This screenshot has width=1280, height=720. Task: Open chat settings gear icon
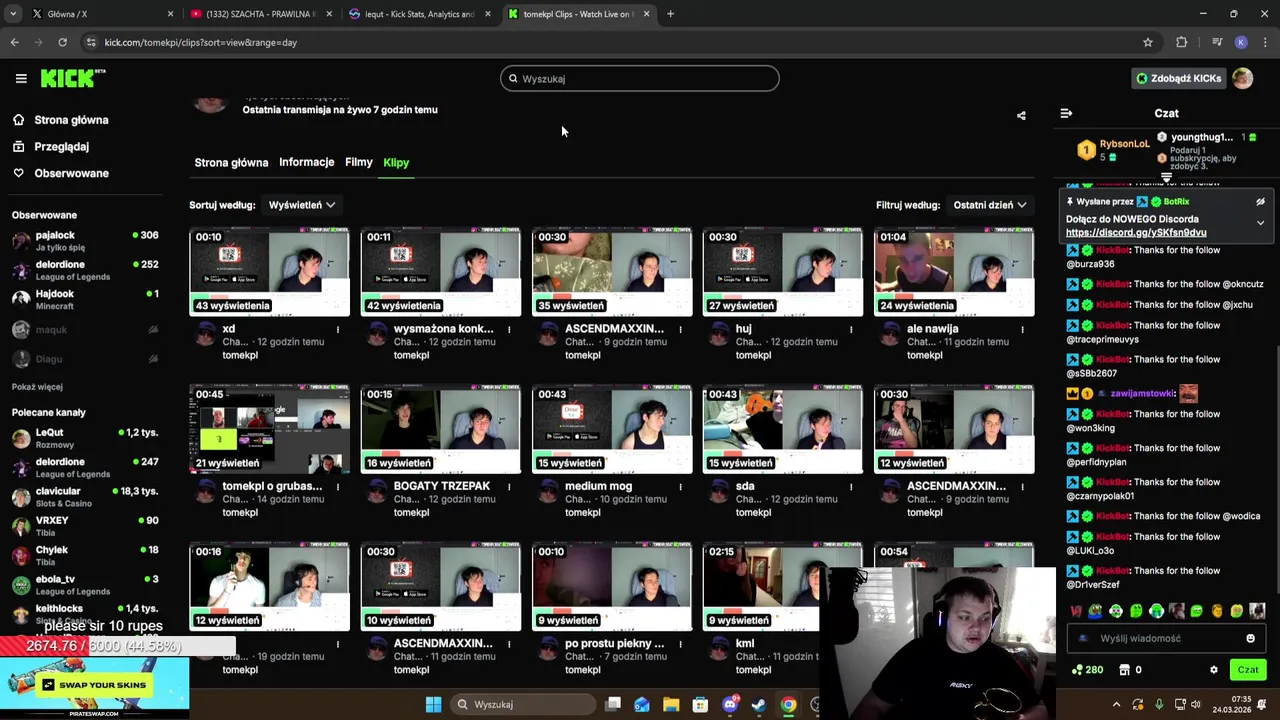[x=1214, y=670]
